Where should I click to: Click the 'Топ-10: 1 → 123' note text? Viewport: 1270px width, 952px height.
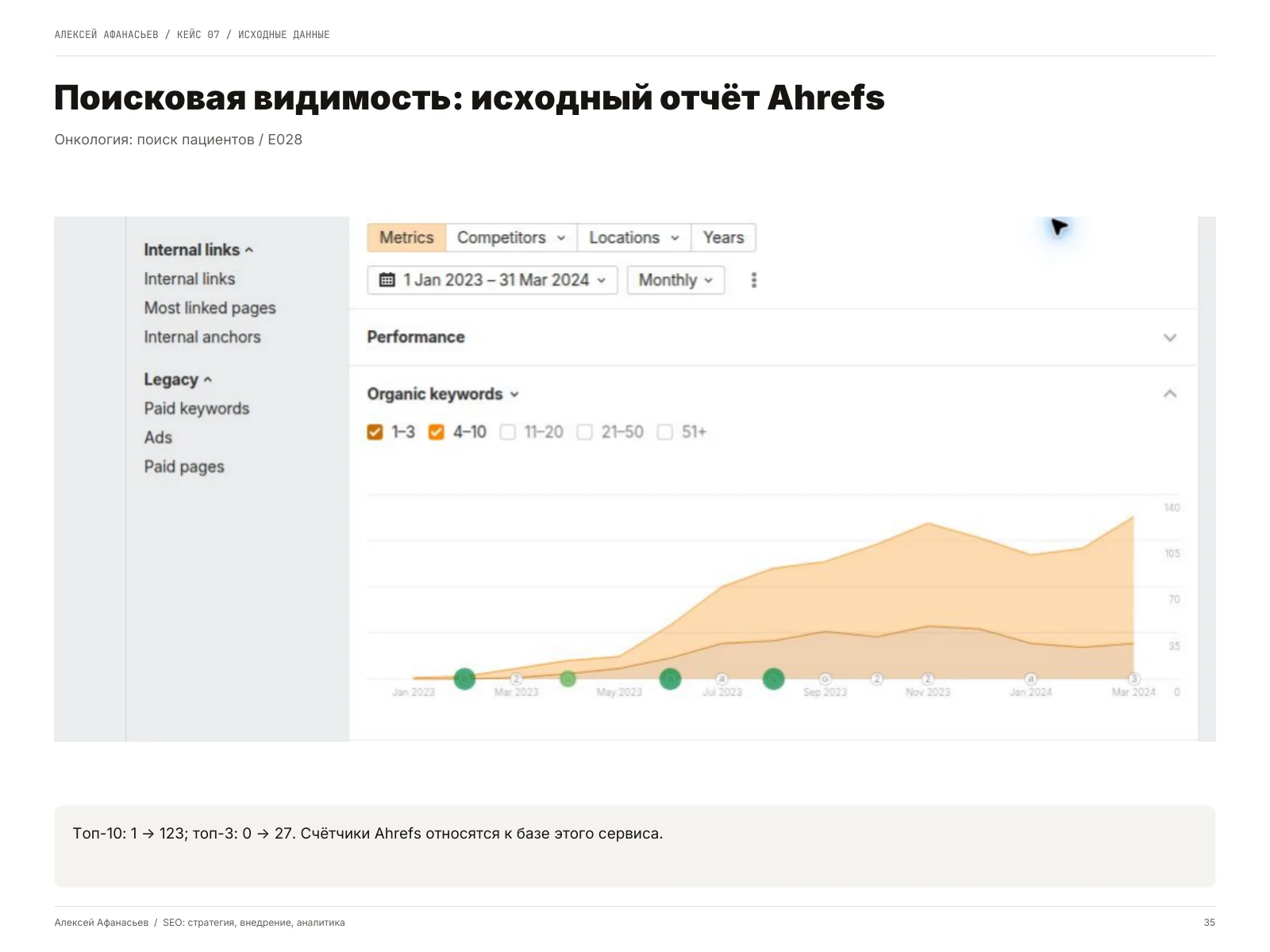tap(130, 834)
